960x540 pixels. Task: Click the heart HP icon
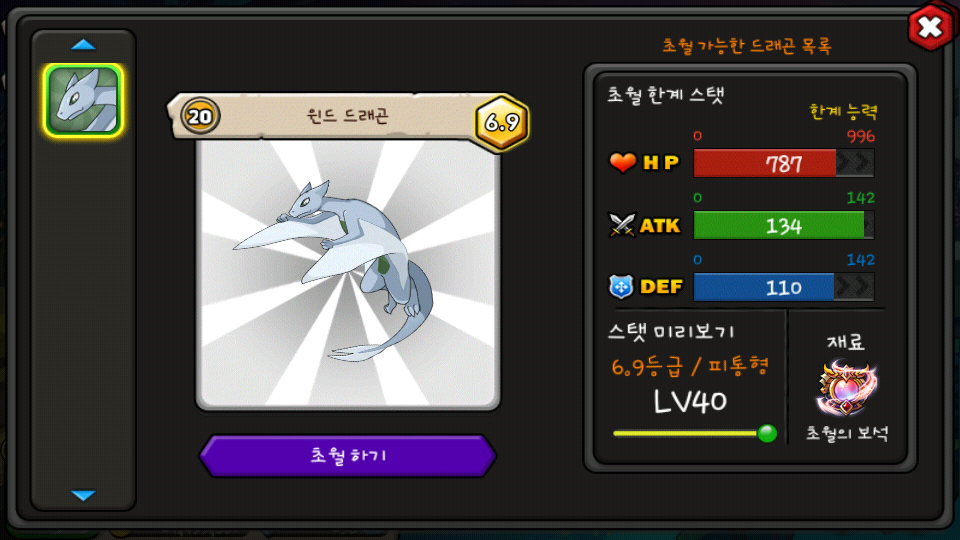622,163
